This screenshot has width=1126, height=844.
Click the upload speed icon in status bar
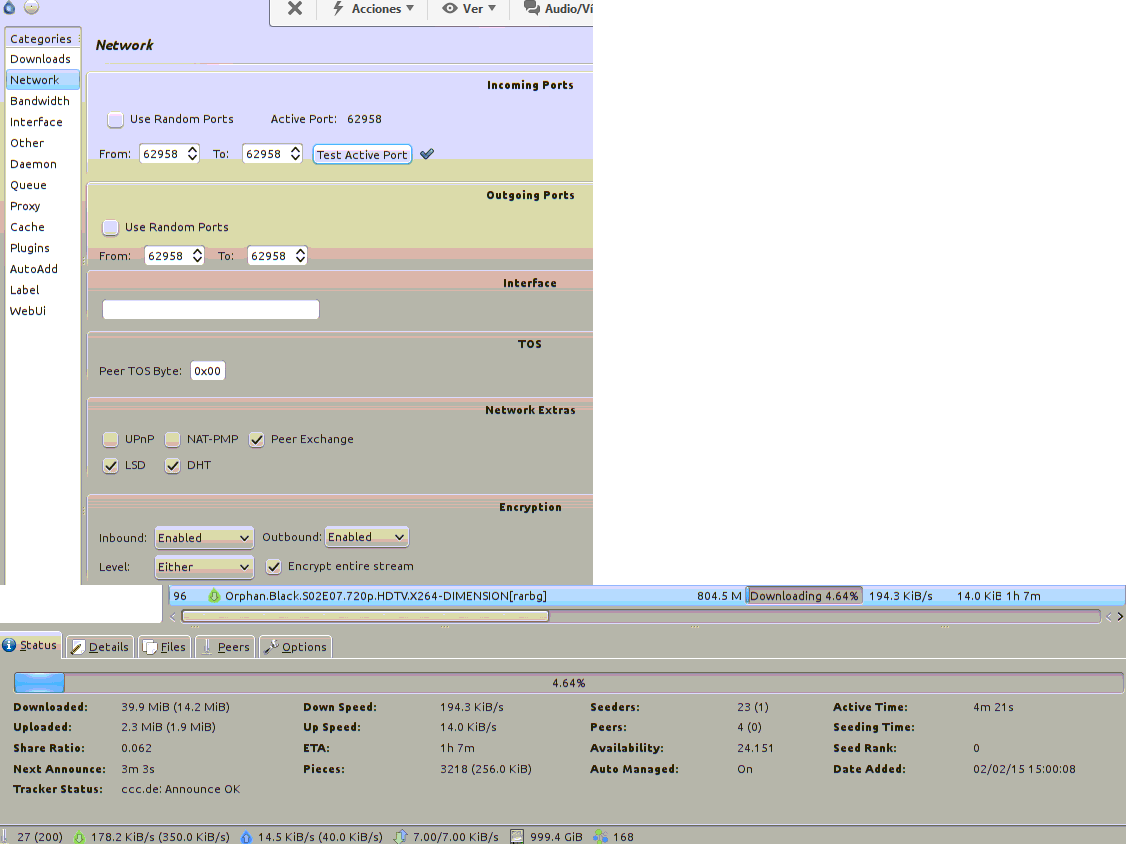[246, 837]
